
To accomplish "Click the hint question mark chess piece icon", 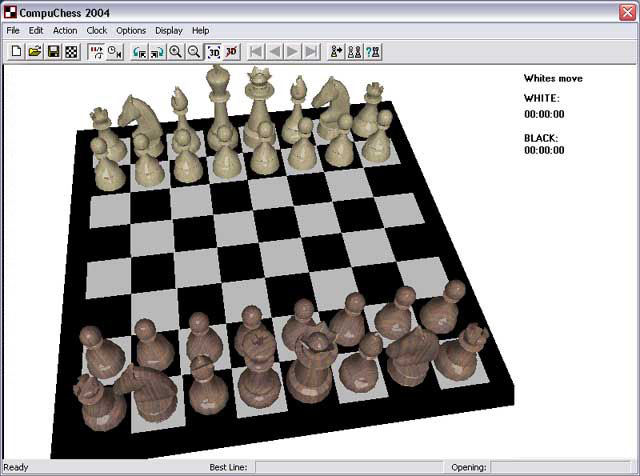I will [x=373, y=51].
